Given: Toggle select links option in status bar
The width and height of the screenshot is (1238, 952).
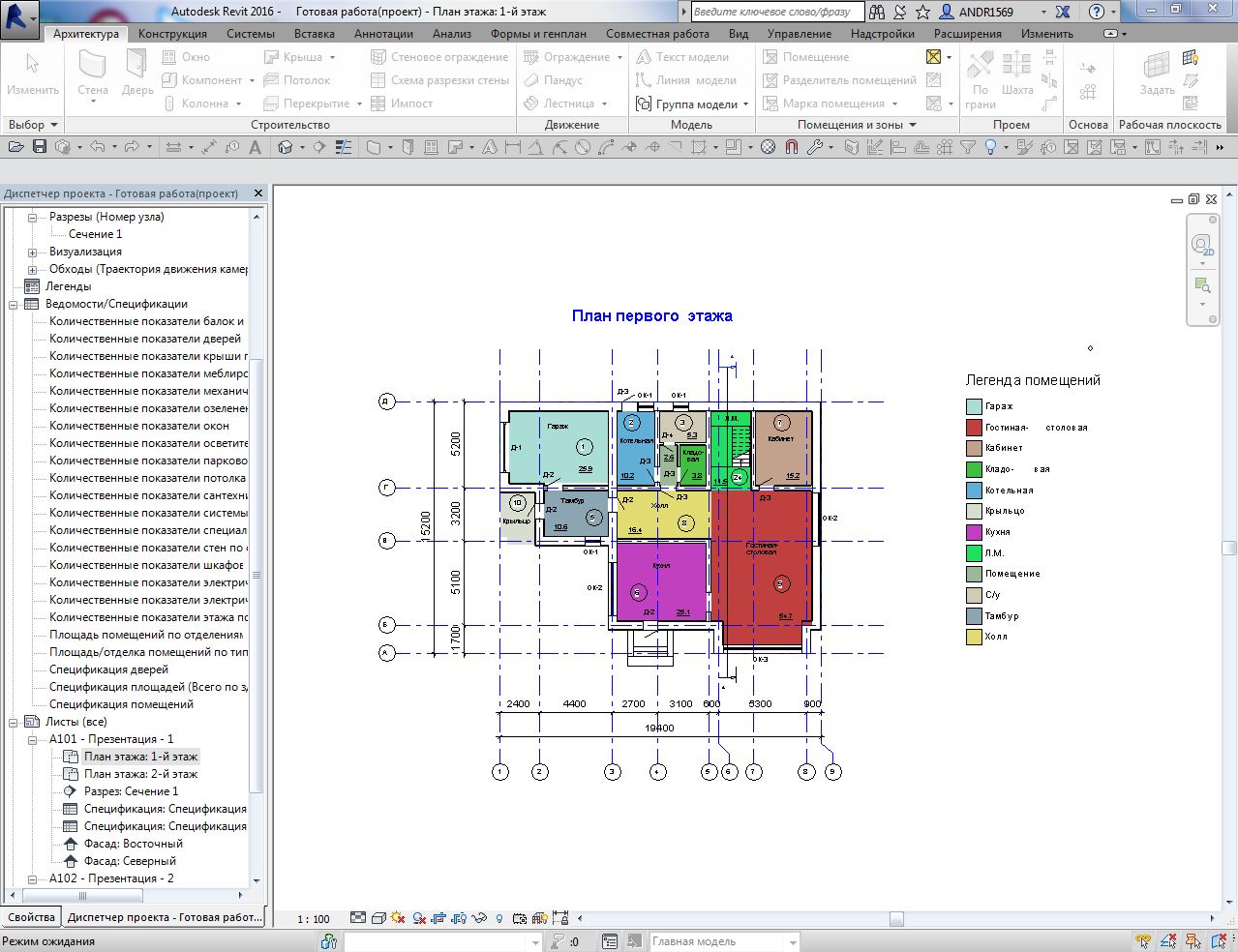Looking at the screenshot, I should 1144,941.
